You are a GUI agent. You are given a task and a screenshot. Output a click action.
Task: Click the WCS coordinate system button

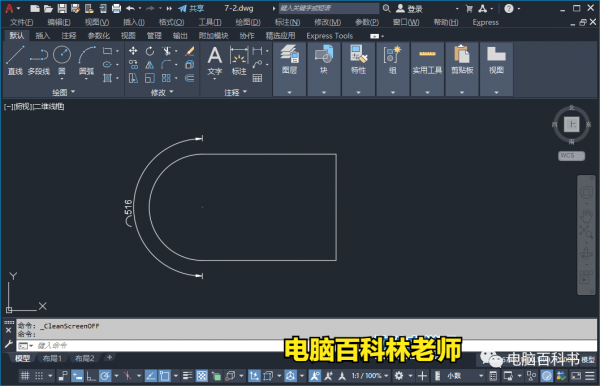pos(571,156)
